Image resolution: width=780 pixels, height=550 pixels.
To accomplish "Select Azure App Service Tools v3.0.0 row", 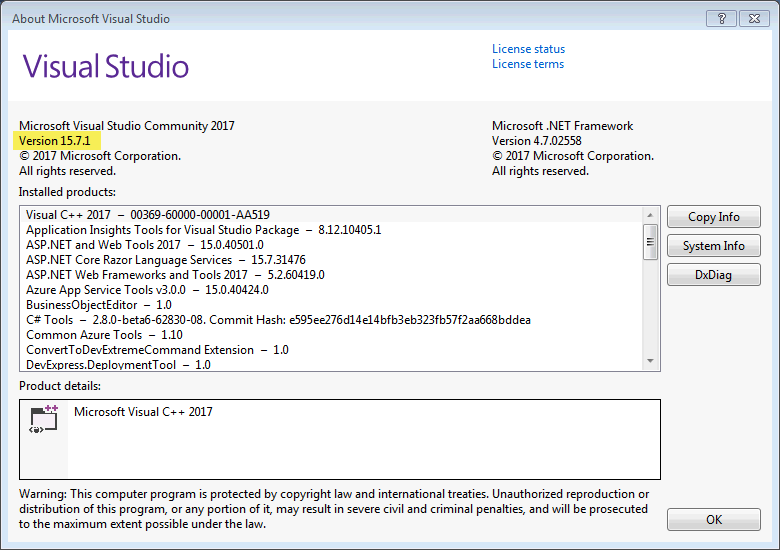I will pyautogui.click(x=333, y=289).
